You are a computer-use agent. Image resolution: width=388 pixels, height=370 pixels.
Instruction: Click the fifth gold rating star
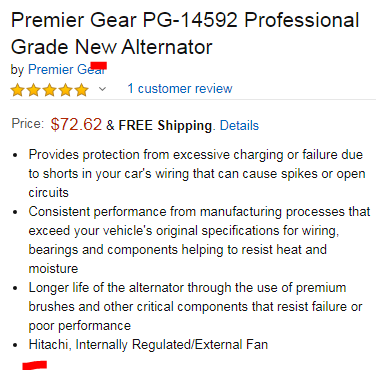82,90
